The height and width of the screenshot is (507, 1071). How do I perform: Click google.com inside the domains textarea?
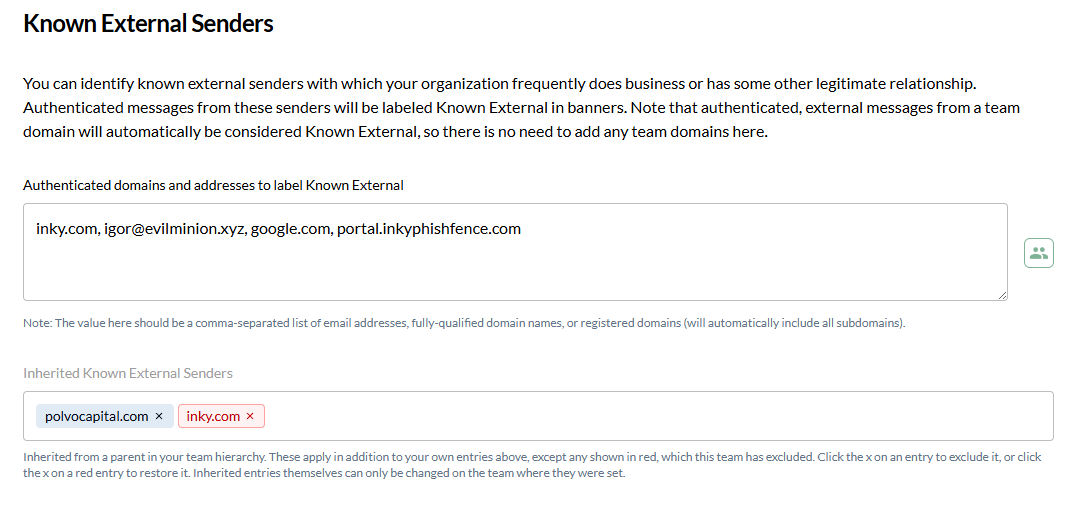pos(290,229)
